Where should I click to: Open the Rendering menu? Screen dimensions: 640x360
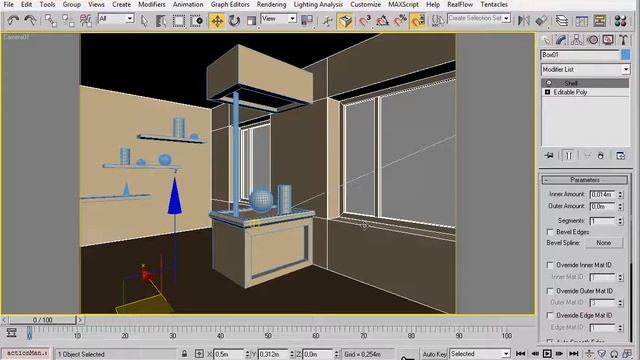point(271,4)
